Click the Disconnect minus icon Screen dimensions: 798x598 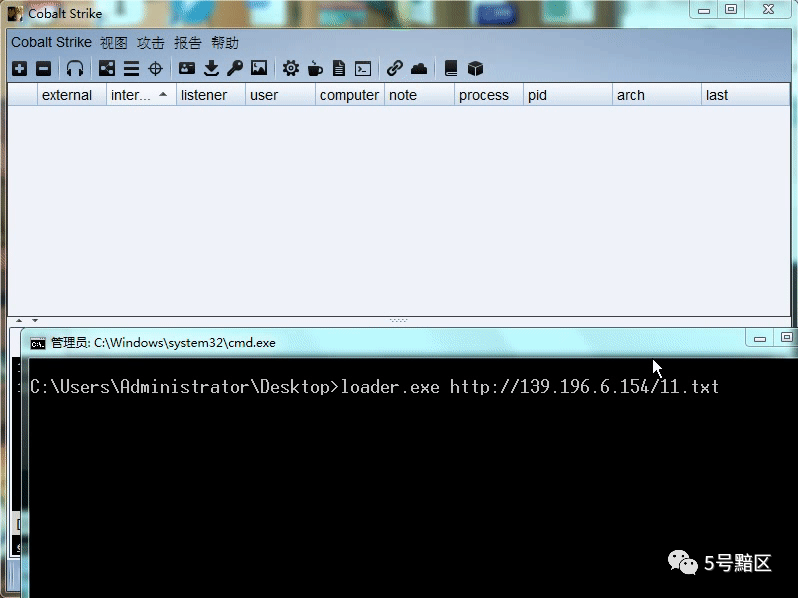(44, 68)
